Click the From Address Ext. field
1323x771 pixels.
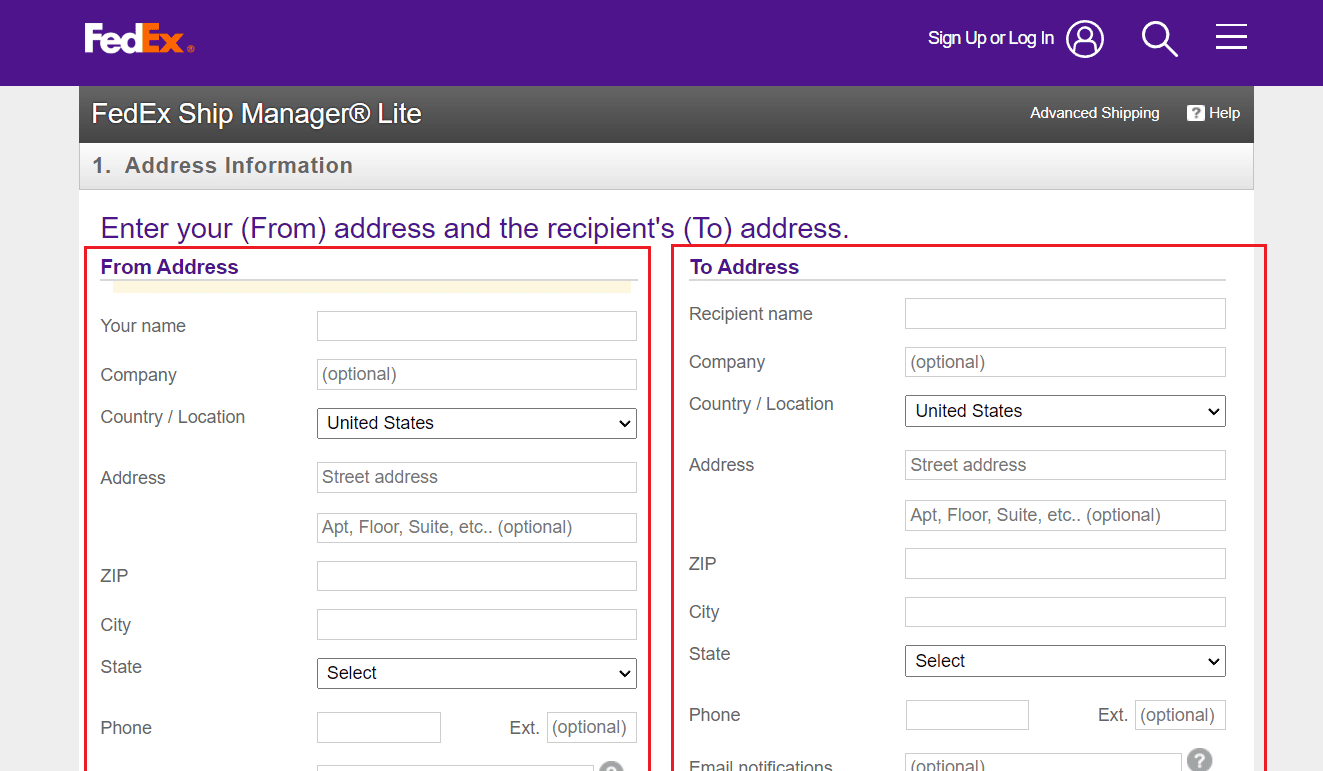[592, 727]
